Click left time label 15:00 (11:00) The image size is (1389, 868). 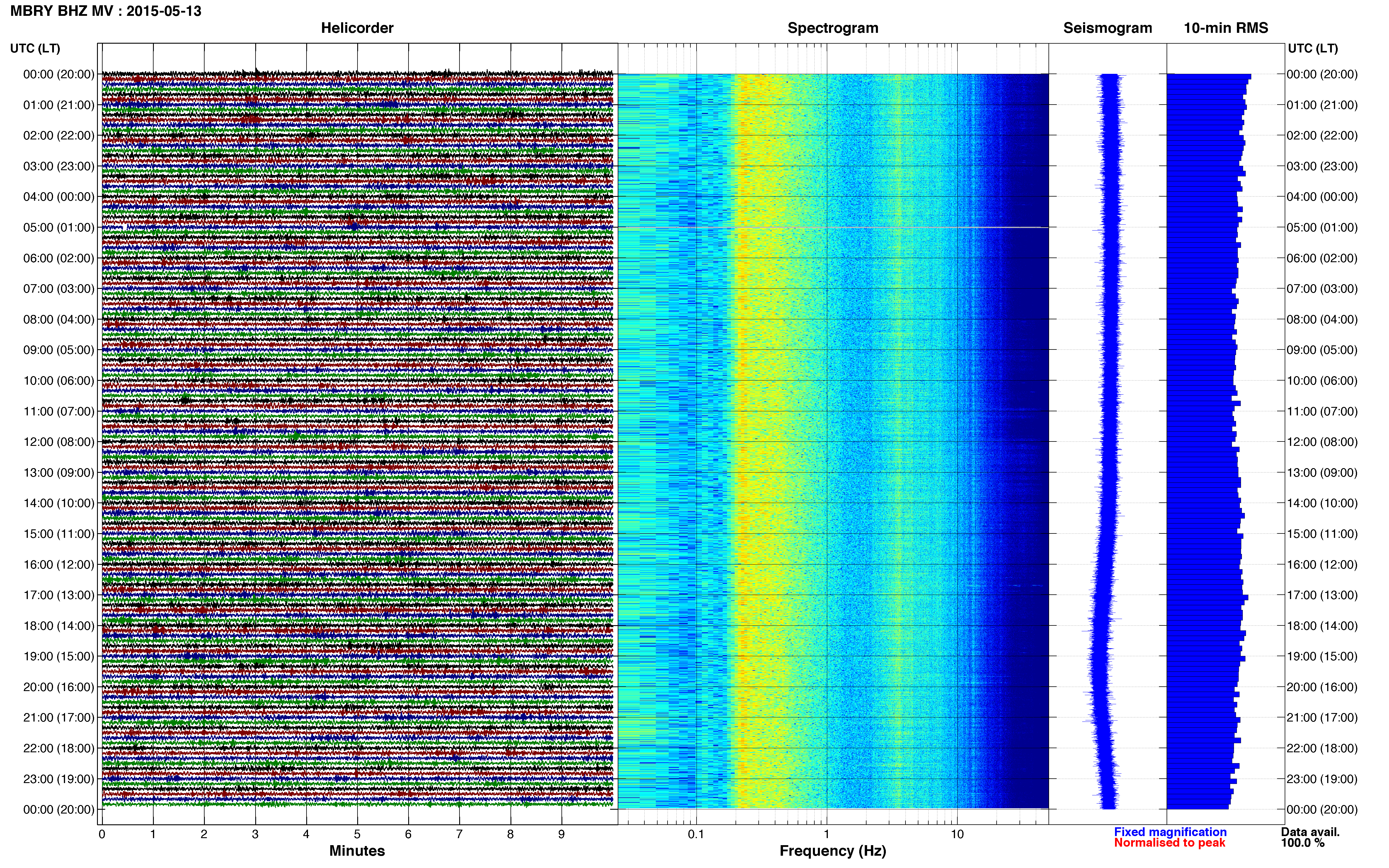[x=59, y=534]
